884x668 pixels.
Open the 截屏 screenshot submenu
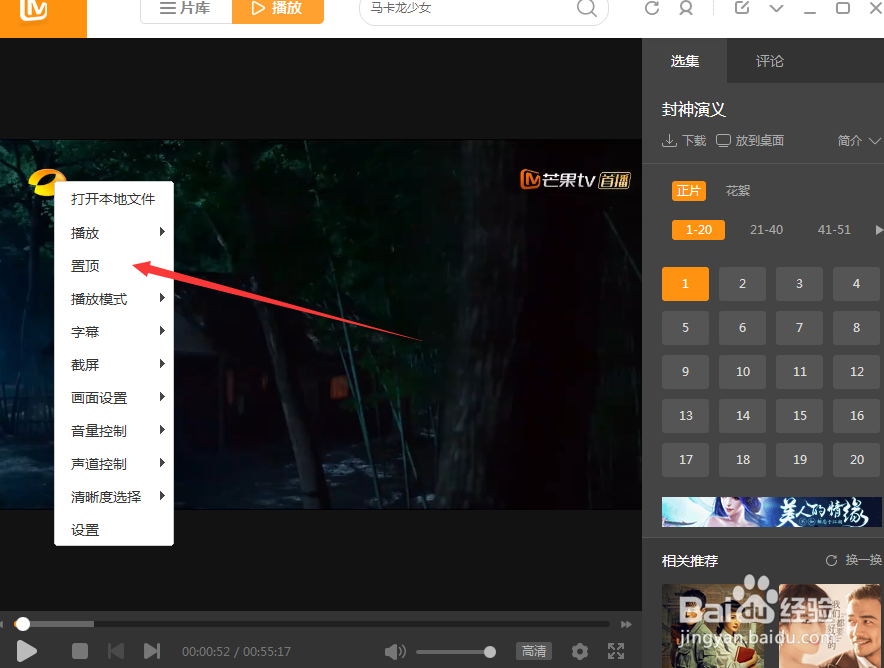(x=113, y=365)
